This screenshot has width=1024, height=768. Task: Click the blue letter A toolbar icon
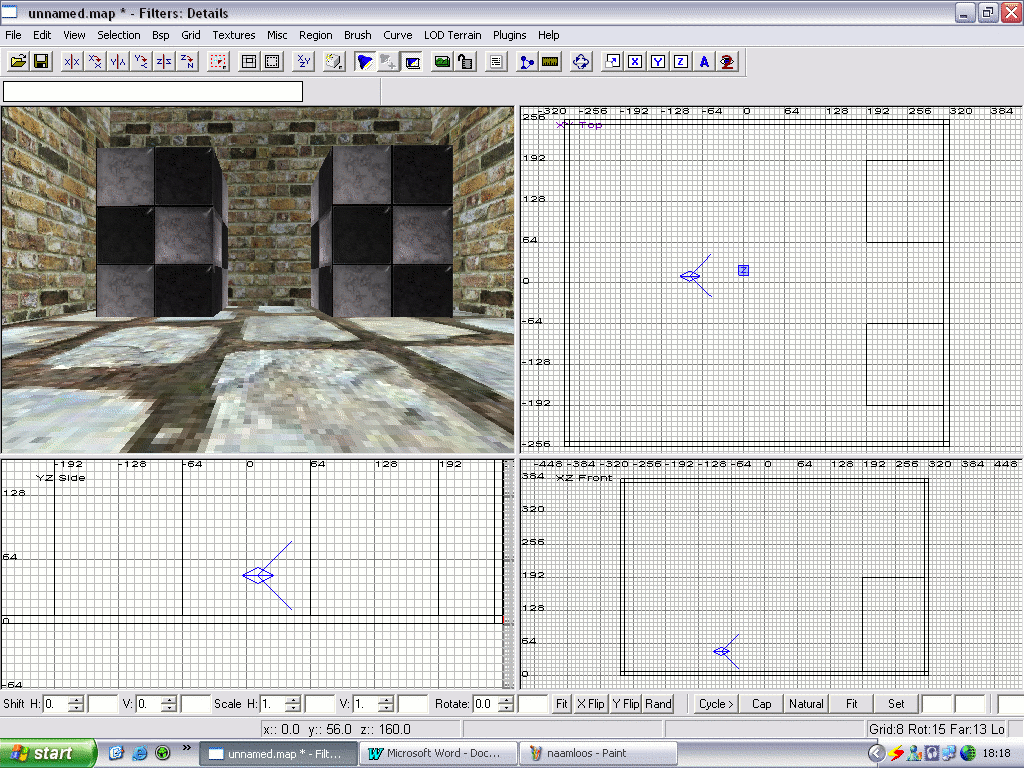pos(704,62)
